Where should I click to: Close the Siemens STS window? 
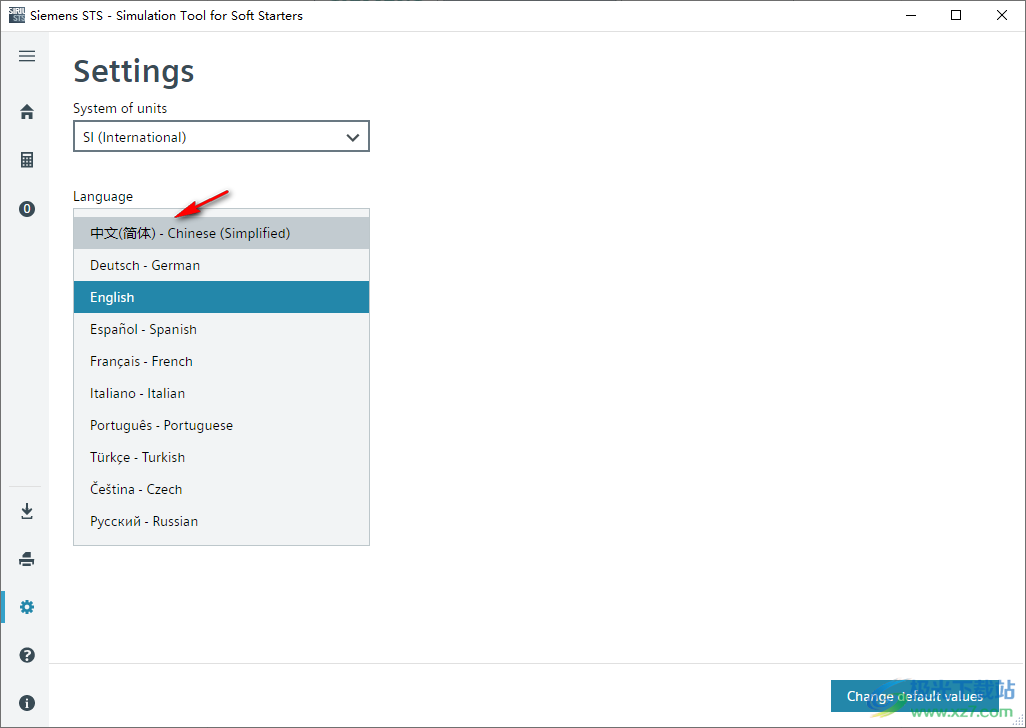[1002, 15]
